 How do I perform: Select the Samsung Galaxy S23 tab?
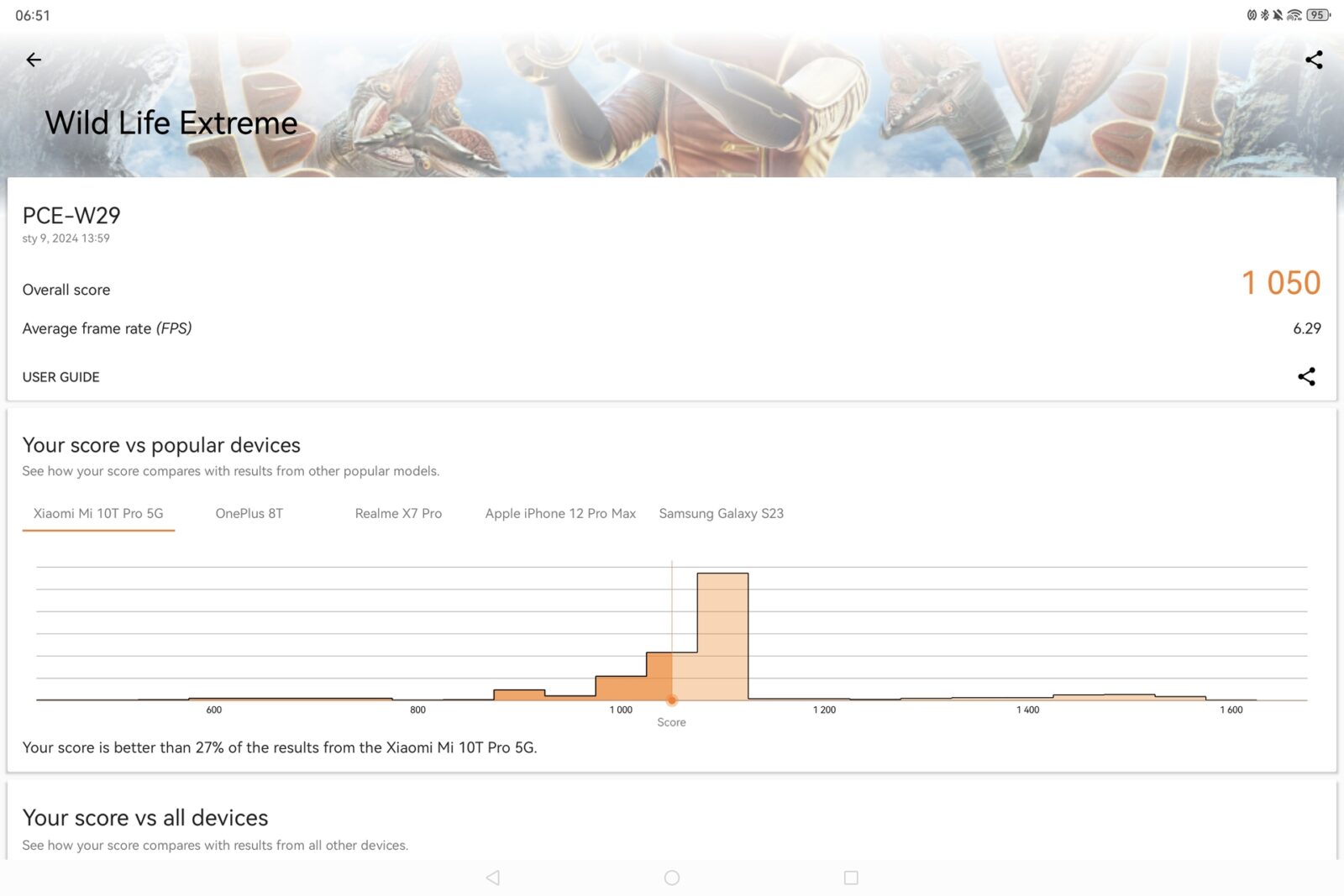pyautogui.click(x=721, y=513)
